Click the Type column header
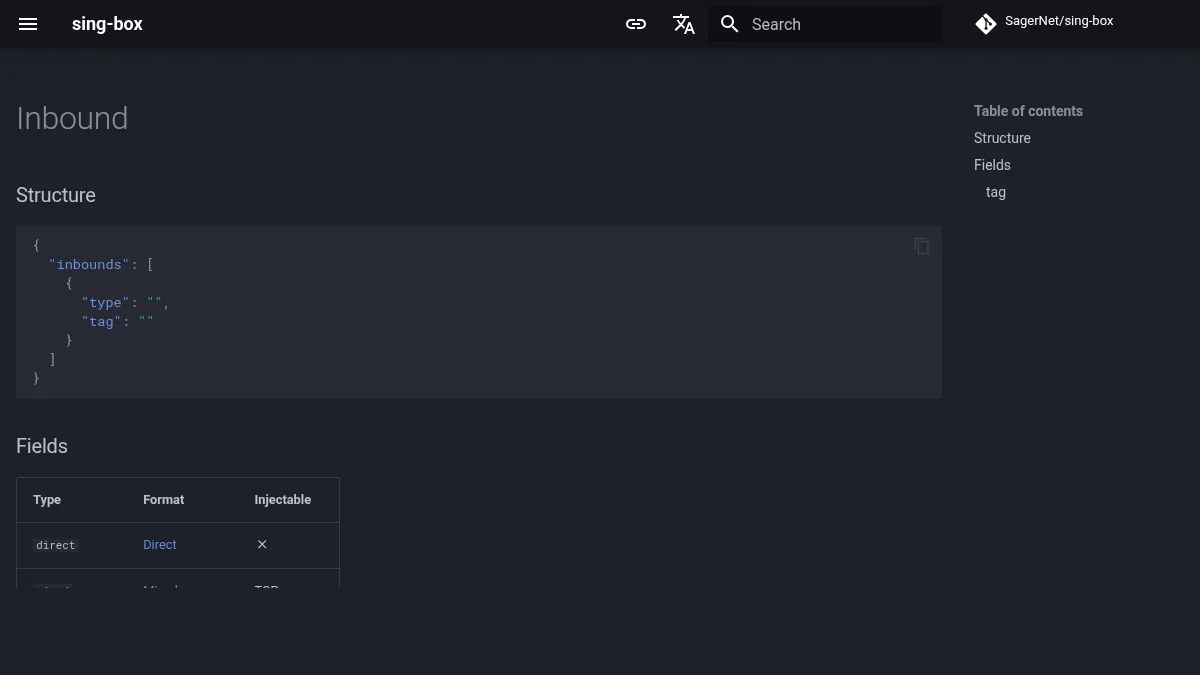 47,500
